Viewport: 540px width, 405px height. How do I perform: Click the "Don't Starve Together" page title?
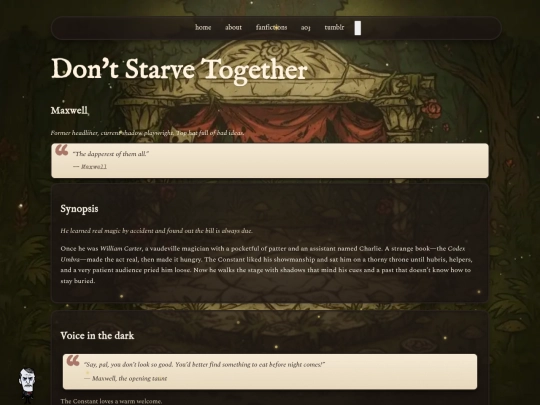179,69
